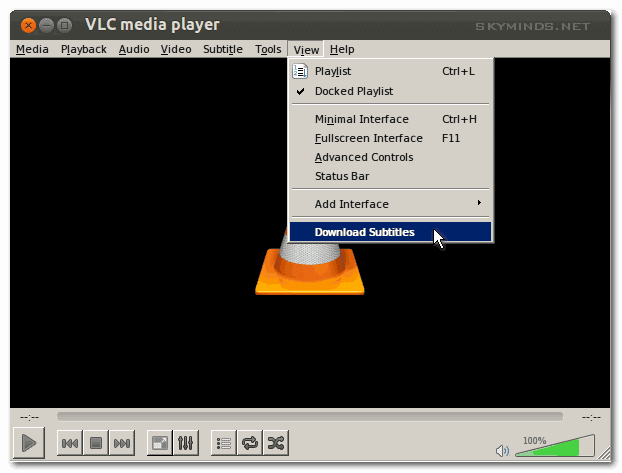Maximize the VLC window
Viewport: 622px width, 473px height.
[65, 26]
